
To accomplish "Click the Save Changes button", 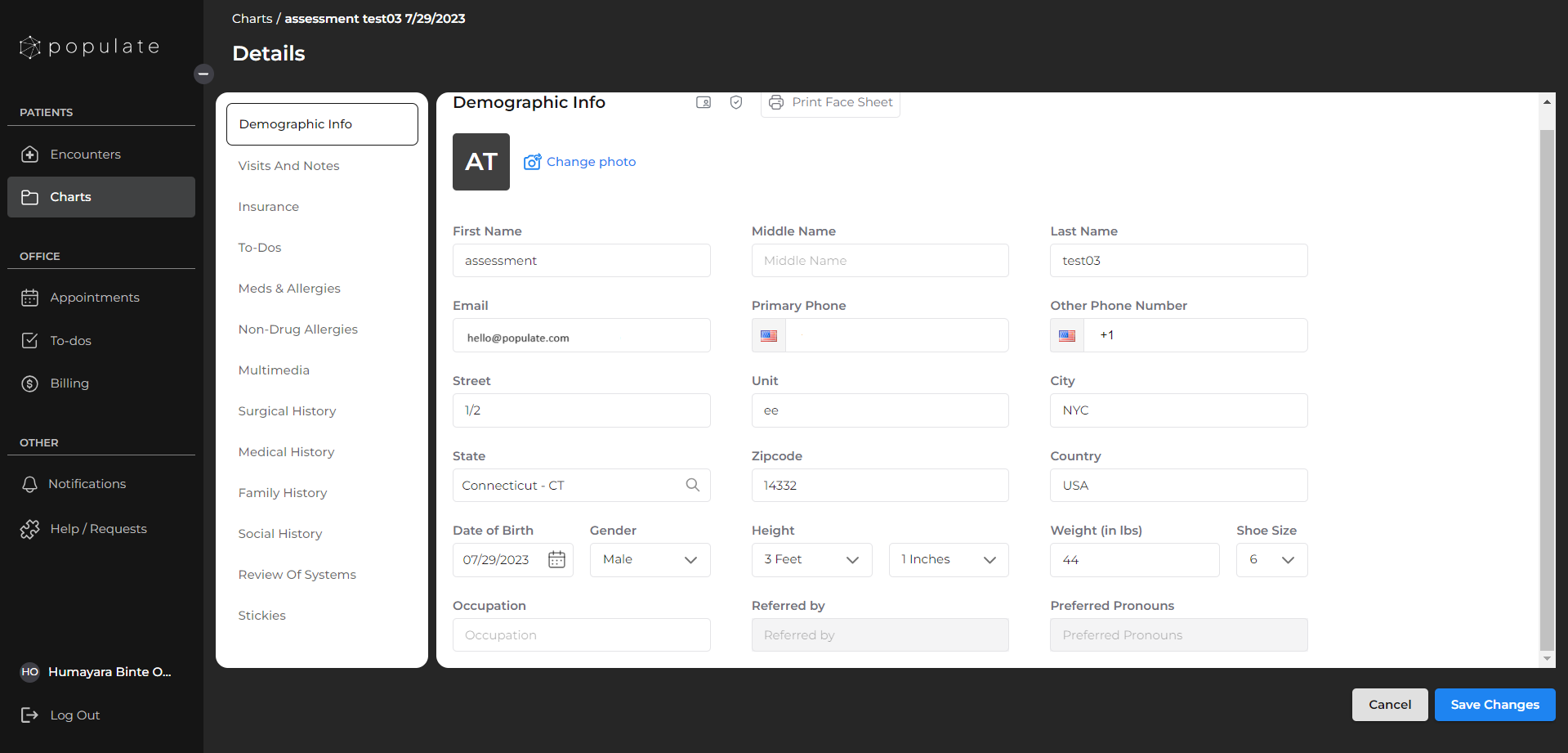I will [1494, 704].
